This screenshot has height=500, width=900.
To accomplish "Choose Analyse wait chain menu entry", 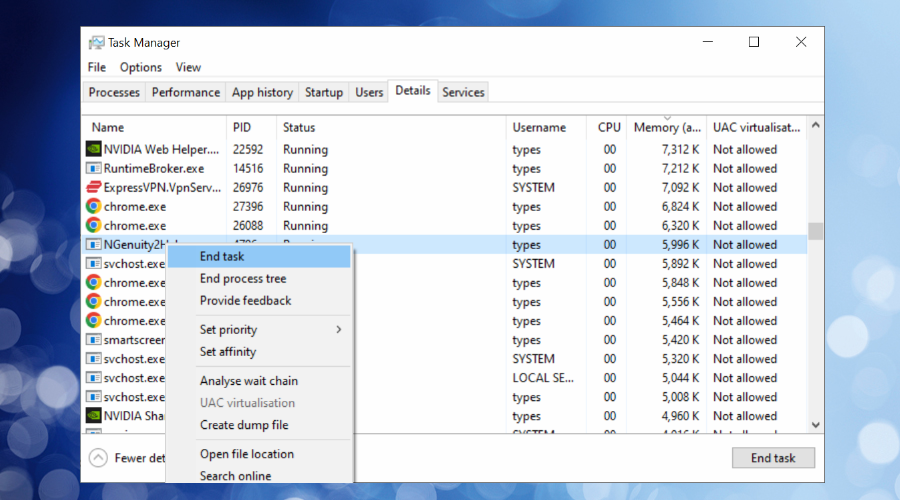I will coord(259,381).
